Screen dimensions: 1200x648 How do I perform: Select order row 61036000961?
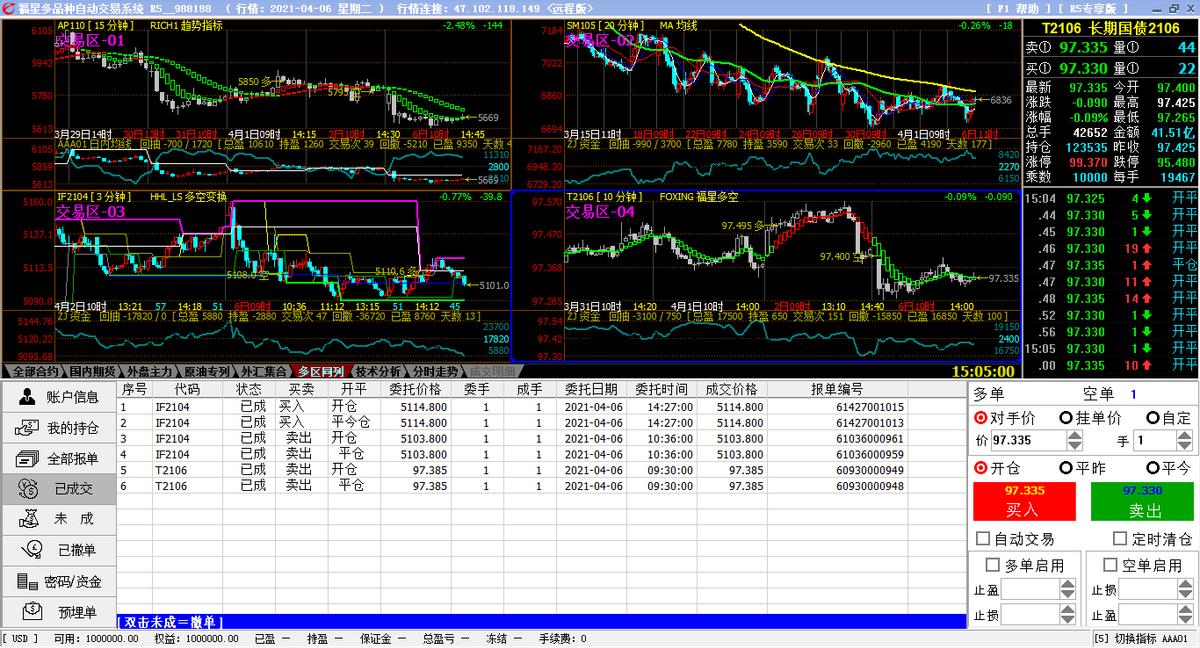point(542,439)
